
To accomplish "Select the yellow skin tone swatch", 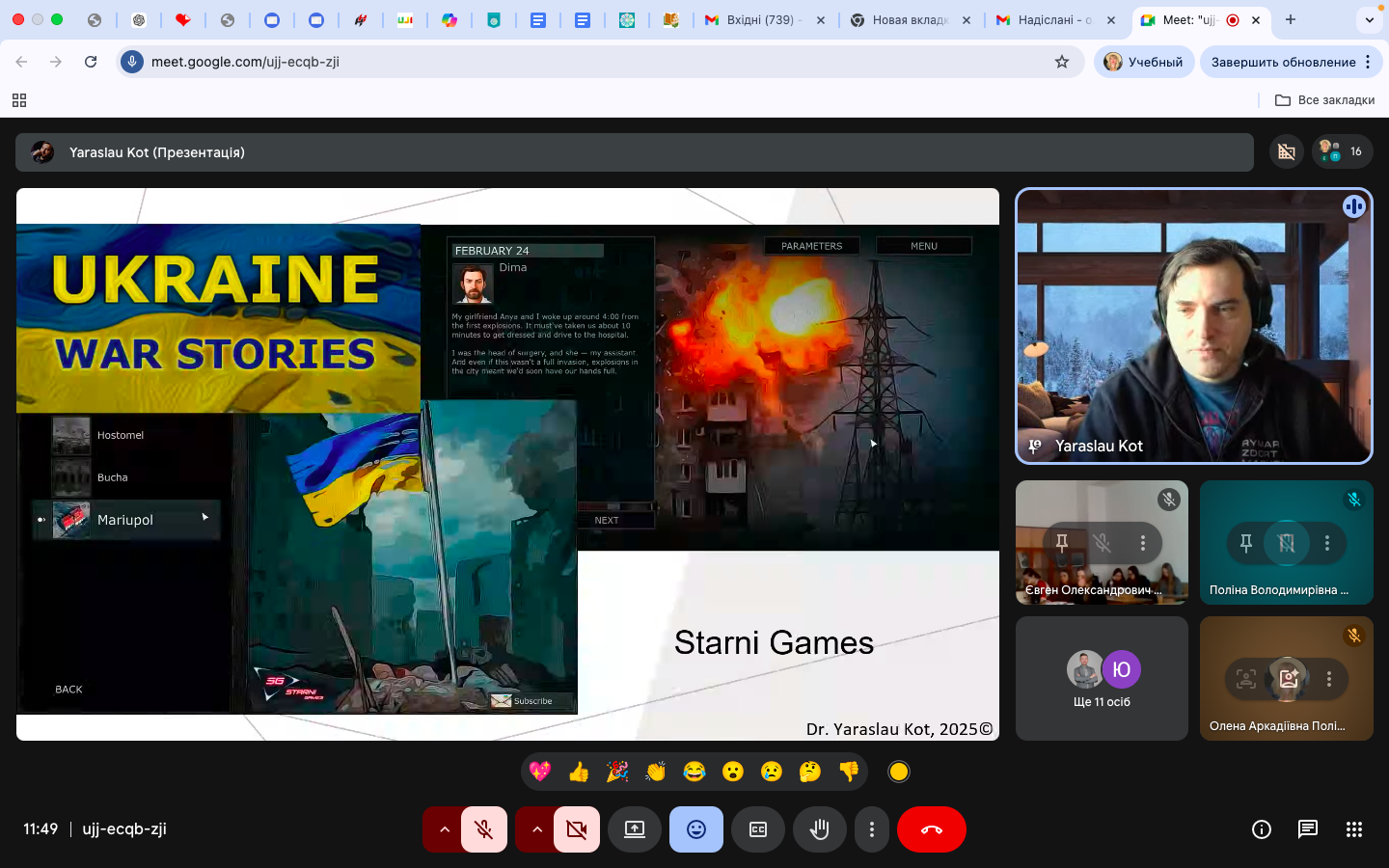I will coord(899,772).
